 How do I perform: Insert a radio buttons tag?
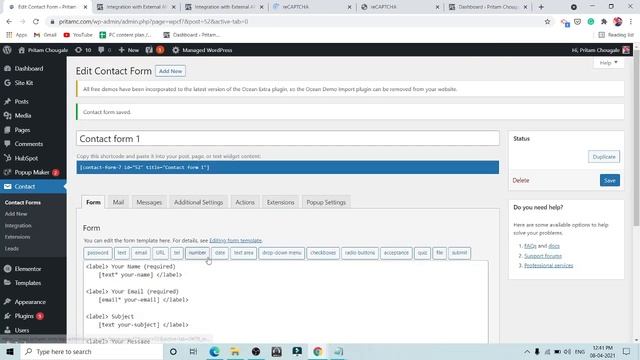tap(360, 253)
